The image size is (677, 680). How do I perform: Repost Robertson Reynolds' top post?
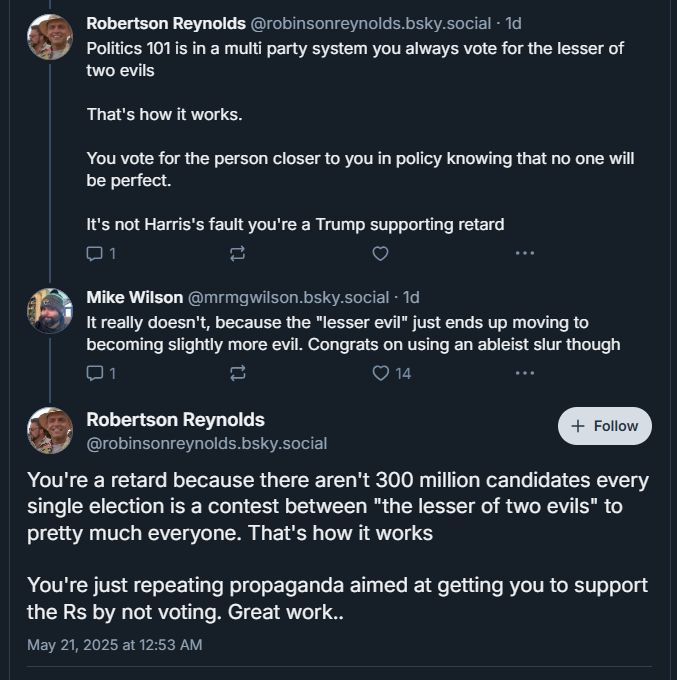237,254
